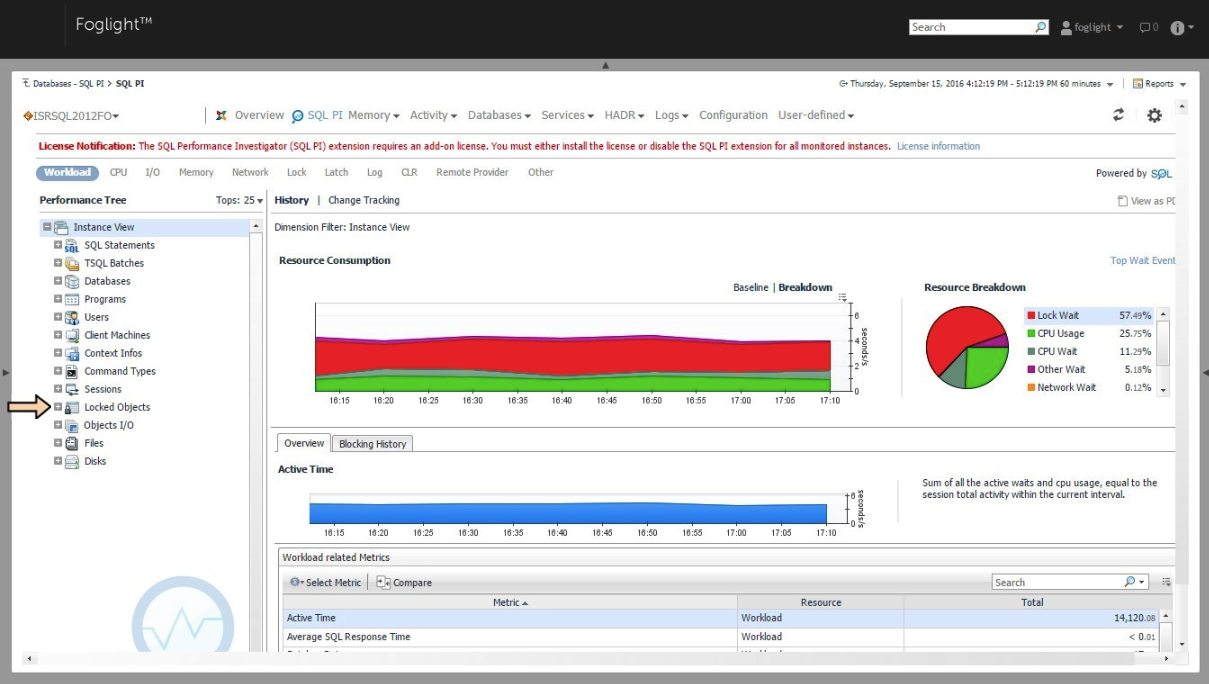Open the Reports dropdown

1160,84
